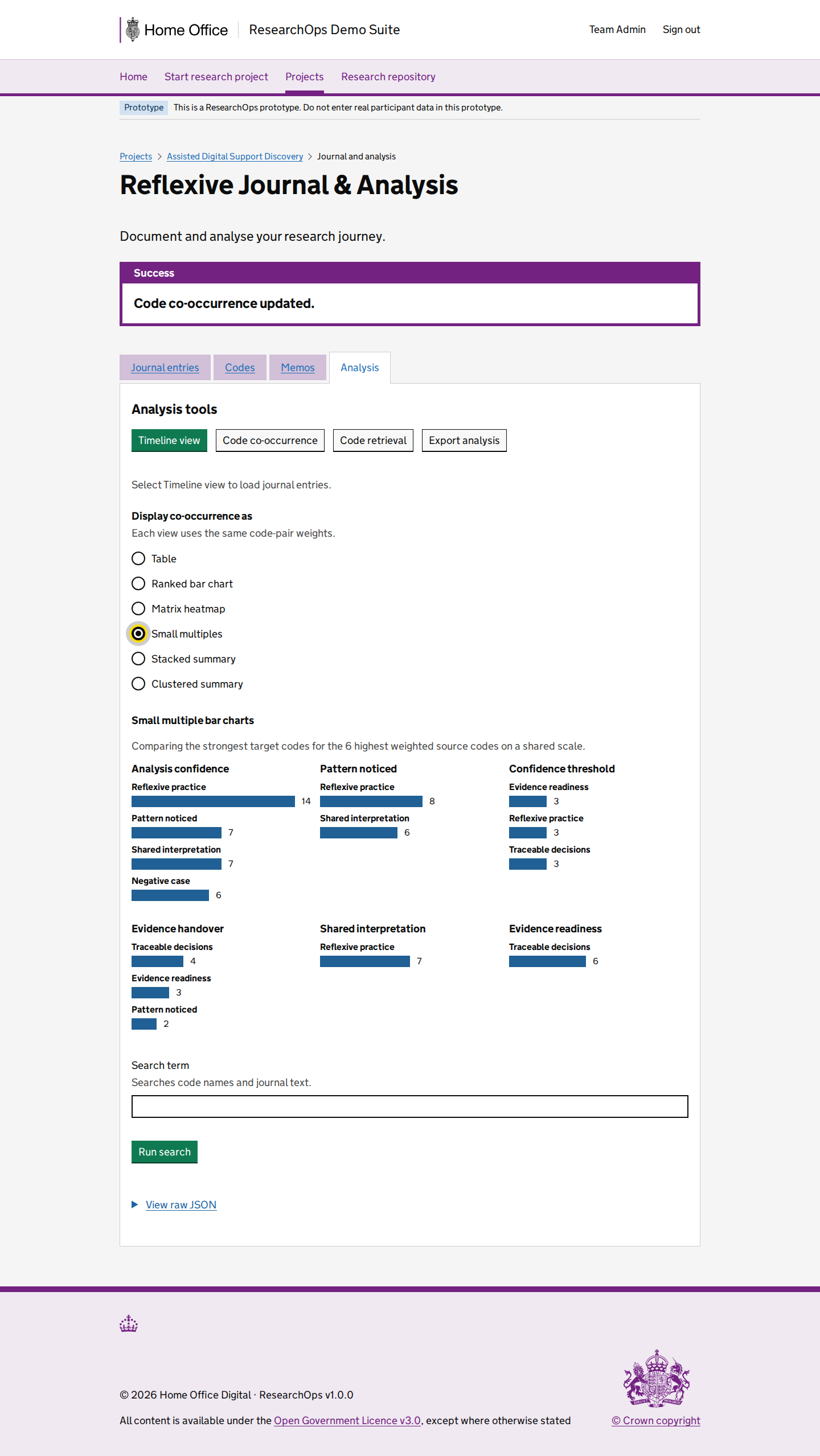Click the Crown copyright link
This screenshot has height=1456, width=820.
pos(656,1420)
